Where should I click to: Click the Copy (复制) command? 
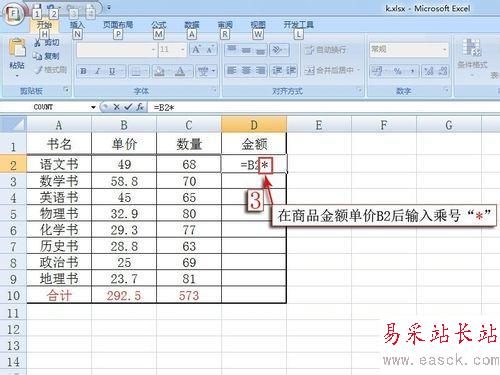coord(46,56)
